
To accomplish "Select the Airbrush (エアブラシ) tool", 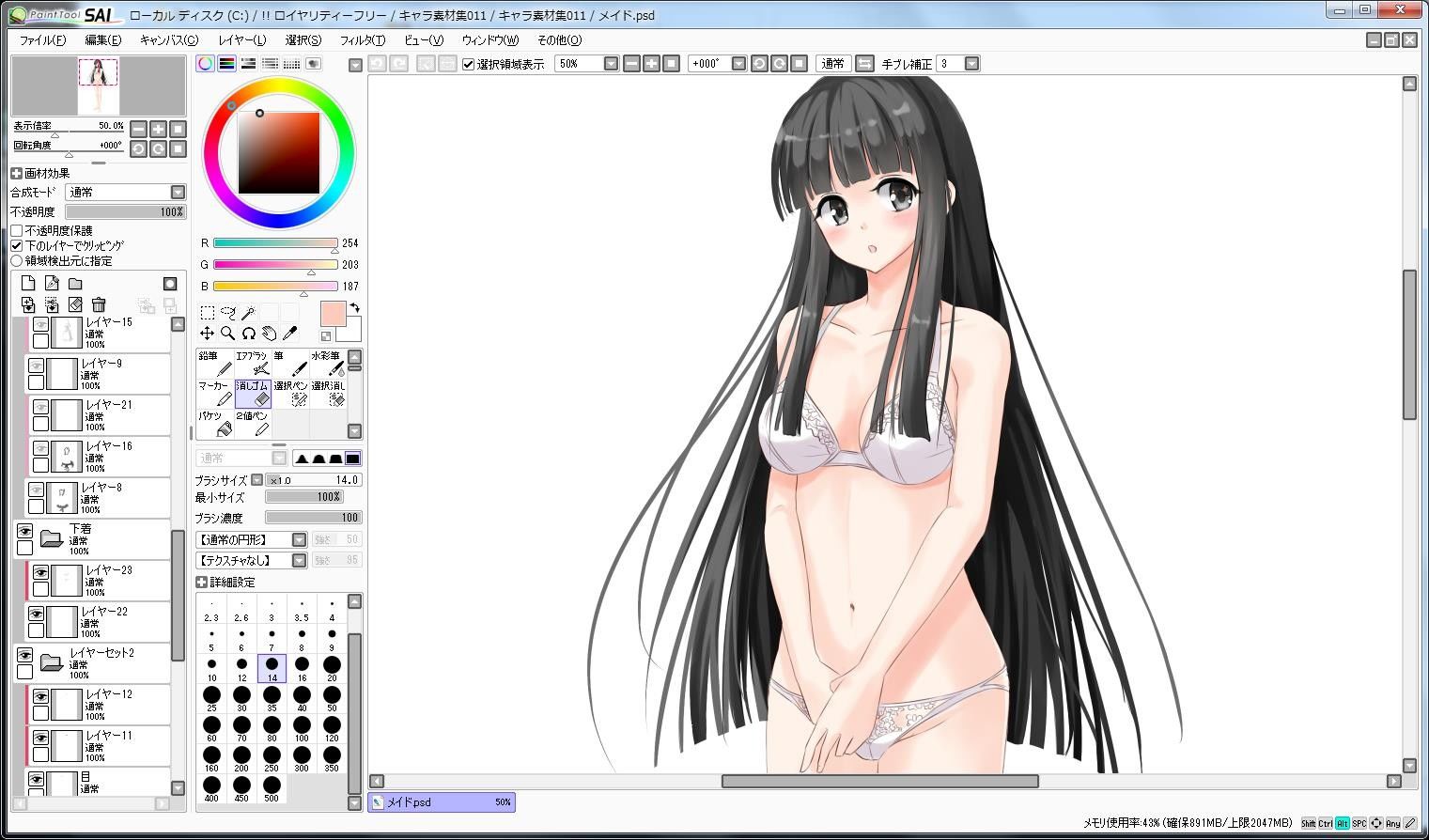I will [253, 363].
